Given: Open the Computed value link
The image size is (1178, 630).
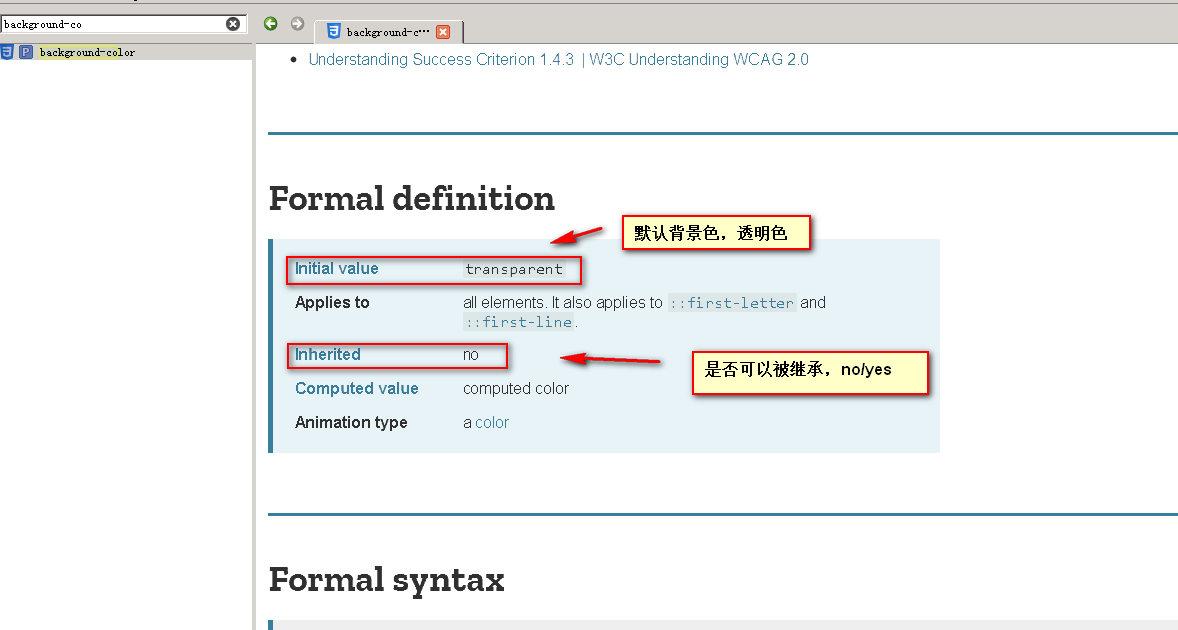Looking at the screenshot, I should tap(357, 389).
